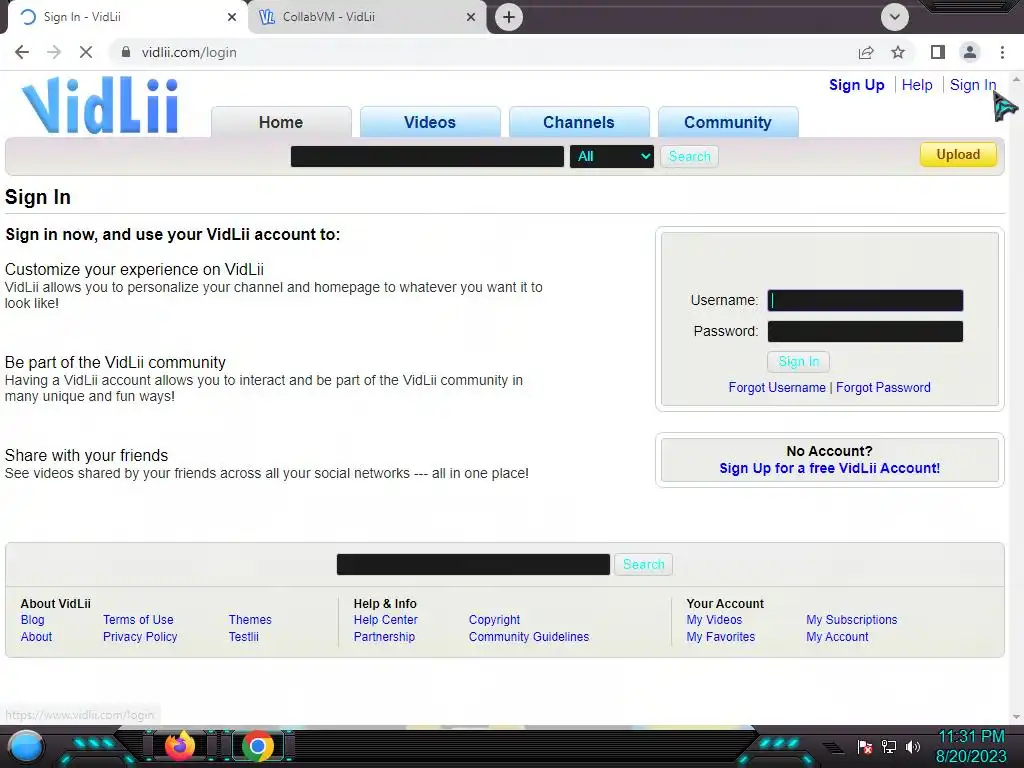The height and width of the screenshot is (768, 1024).
Task: Open the Privacy Policy link
Action: click(x=140, y=637)
